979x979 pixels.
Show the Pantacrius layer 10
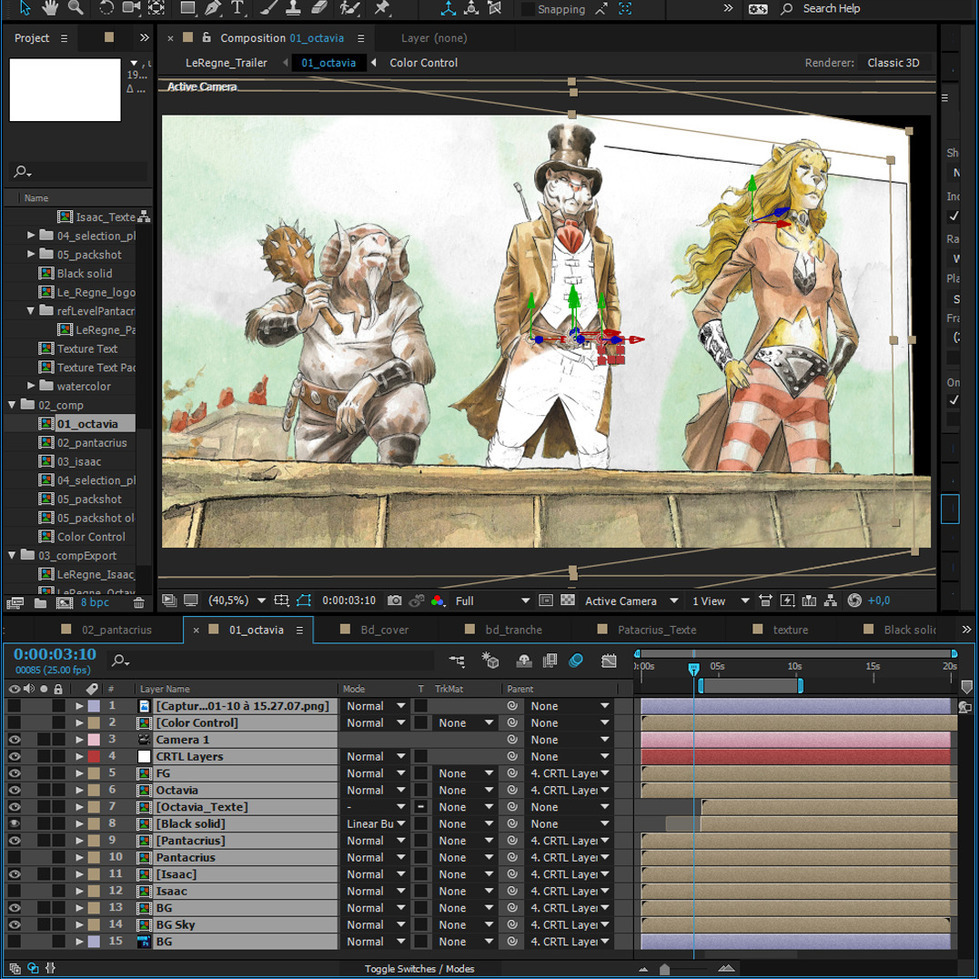click(14, 858)
